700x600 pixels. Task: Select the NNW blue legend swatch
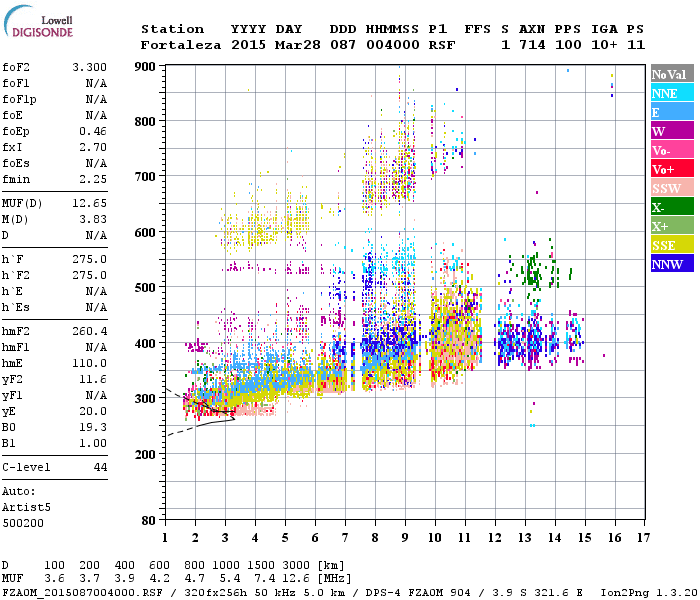click(x=672, y=263)
